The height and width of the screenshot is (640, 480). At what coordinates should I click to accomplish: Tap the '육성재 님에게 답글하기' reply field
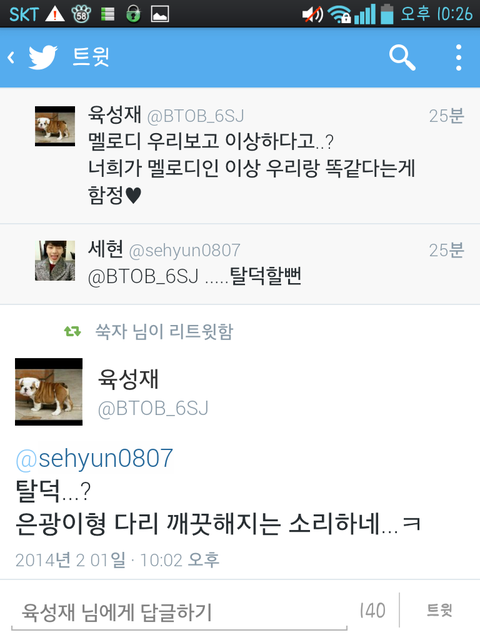click(179, 611)
